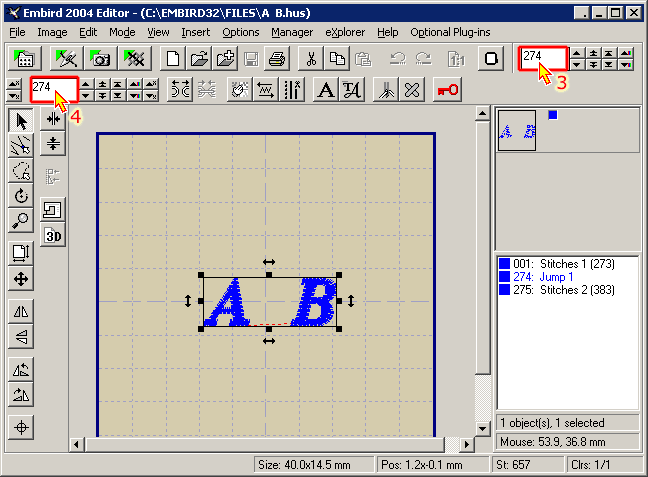
Task: Click the green-cornered cross-stitch icon
Action: tap(135, 58)
